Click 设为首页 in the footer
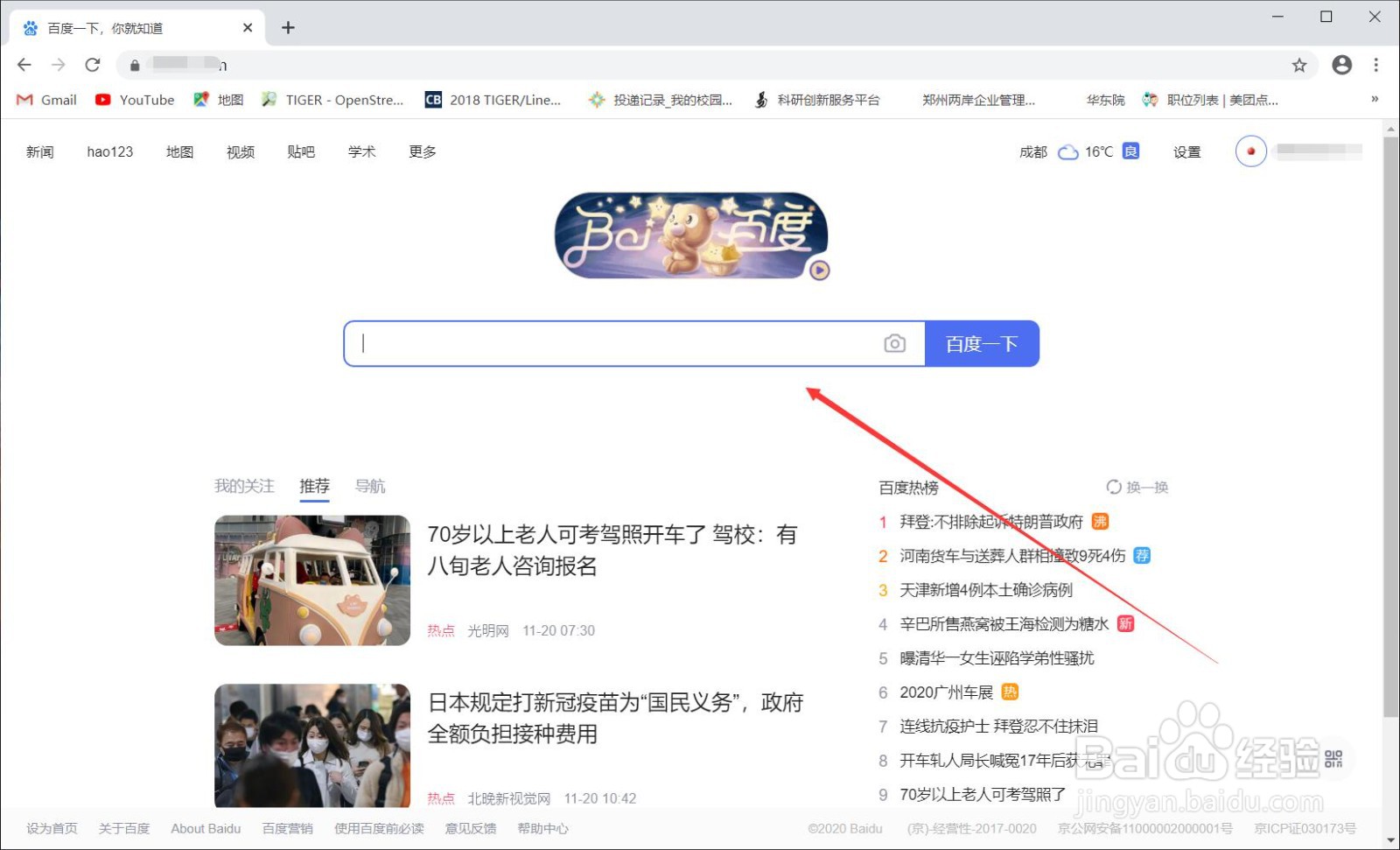Viewport: 1400px width, 850px height. tap(52, 828)
